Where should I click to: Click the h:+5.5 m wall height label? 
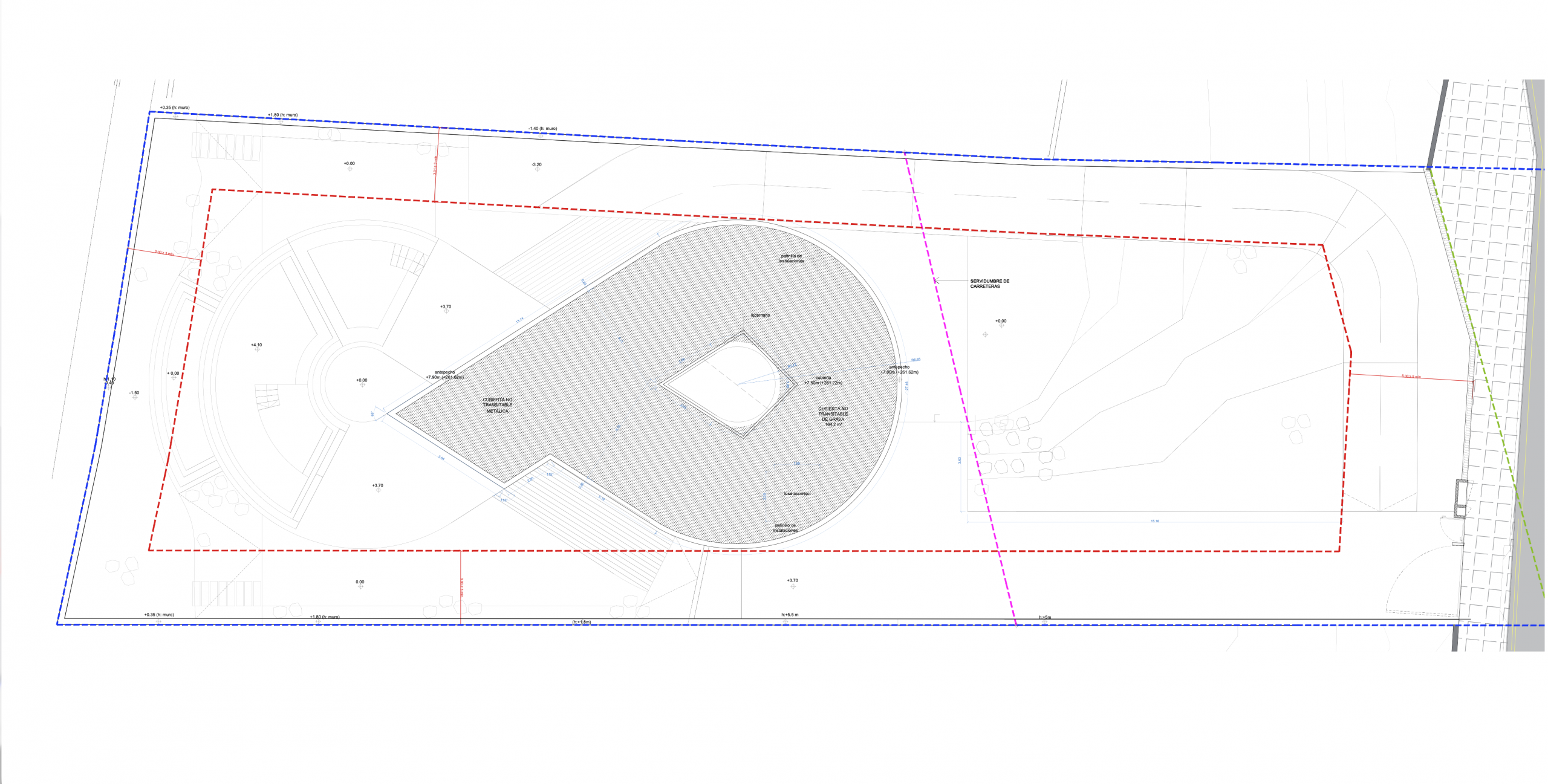coord(790,615)
